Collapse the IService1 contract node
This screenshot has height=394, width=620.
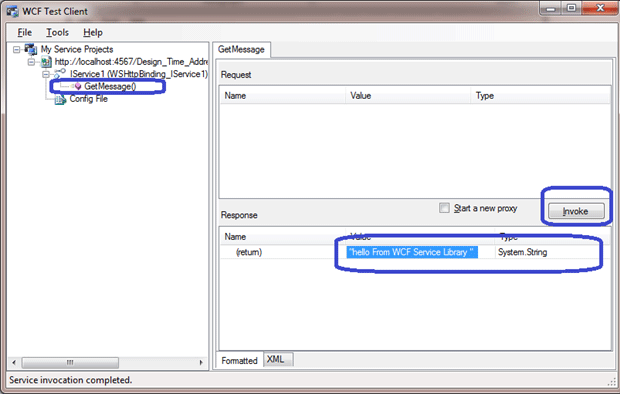tap(45, 74)
